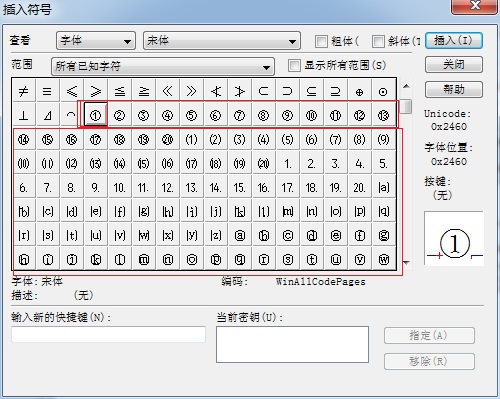Pick the parenthesized letter (a) symbol

(x=383, y=187)
